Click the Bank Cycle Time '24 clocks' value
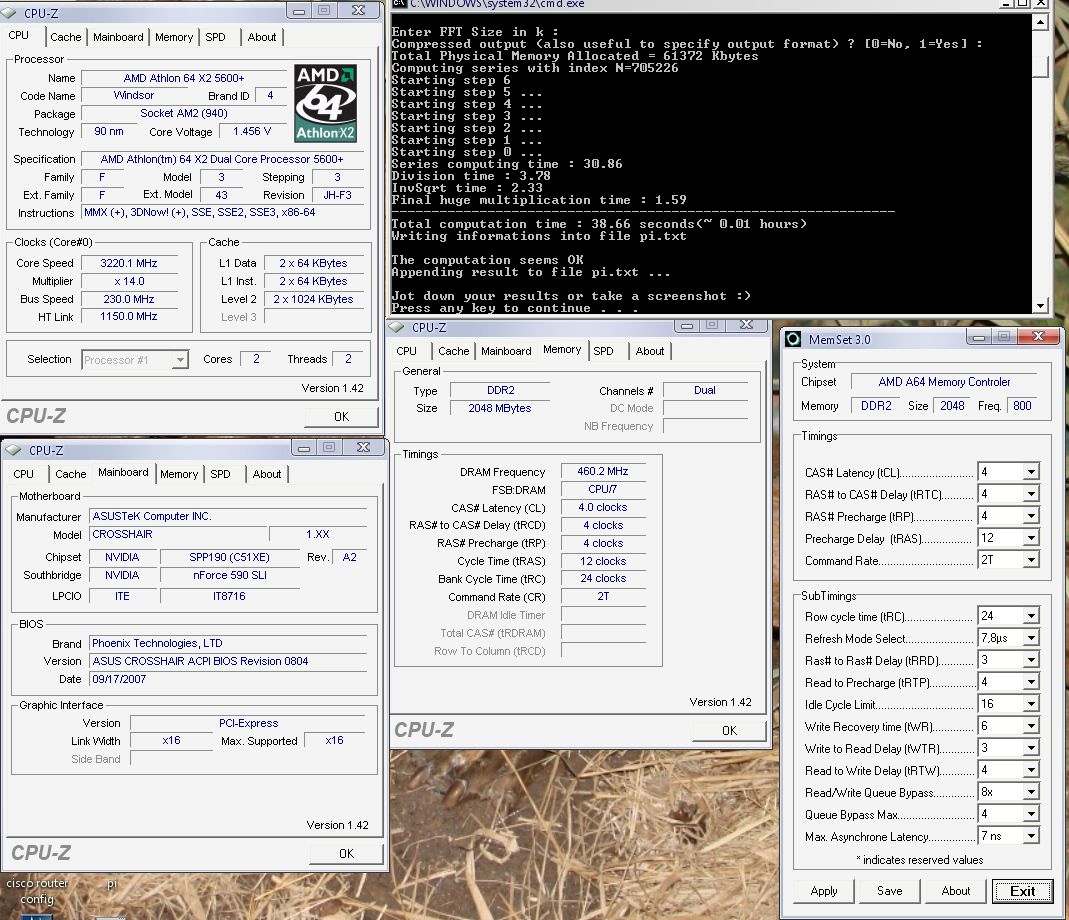Screen dimensions: 1069x920 tap(603, 578)
